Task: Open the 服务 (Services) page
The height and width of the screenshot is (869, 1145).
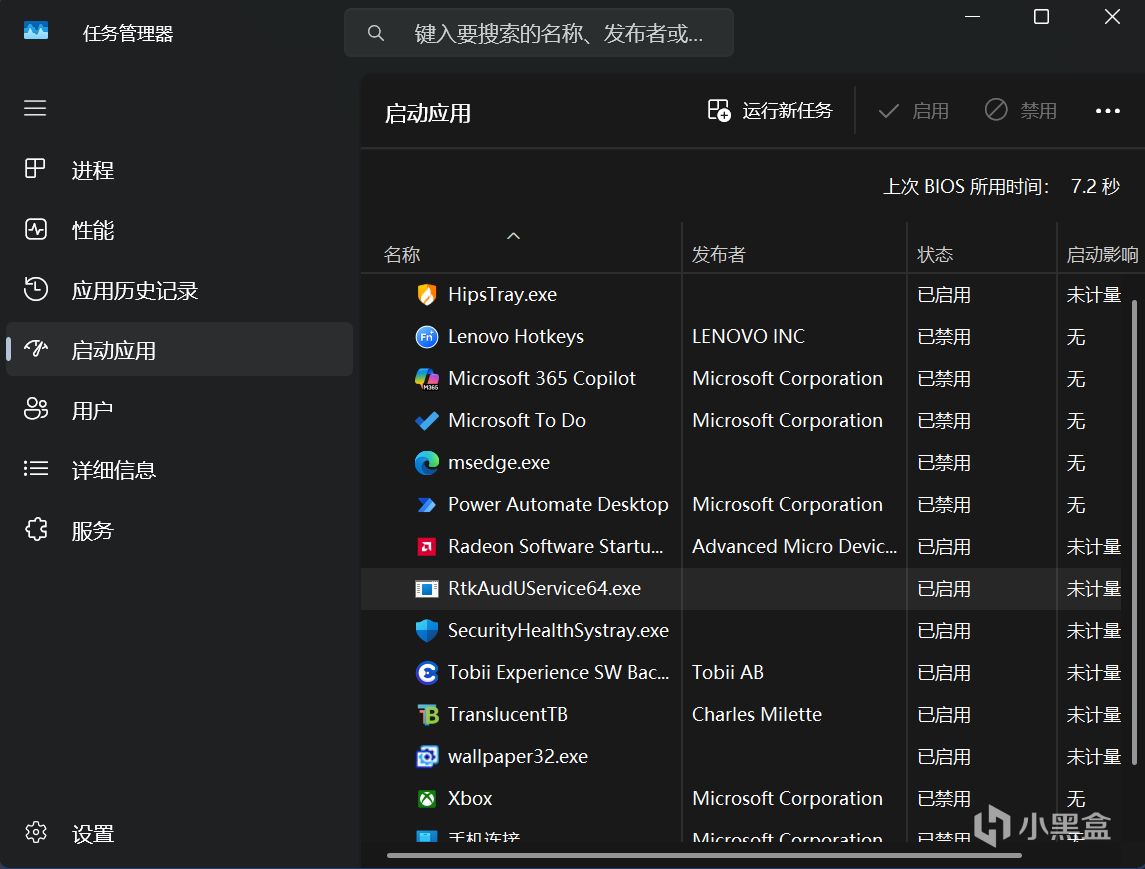Action: tap(92, 531)
